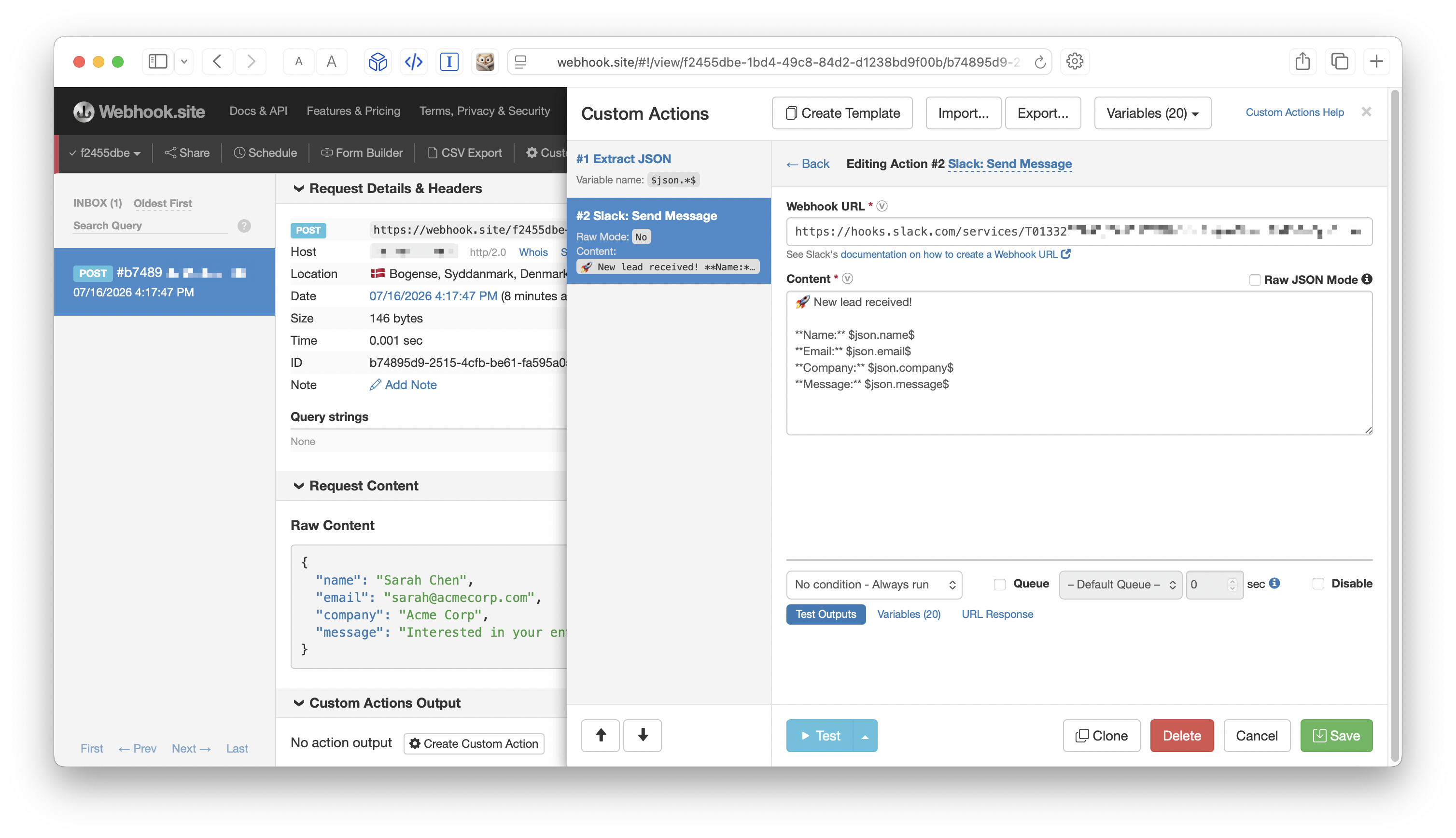Open the Test button dropdown arrow
The height and width of the screenshot is (838, 1456).
(865, 736)
